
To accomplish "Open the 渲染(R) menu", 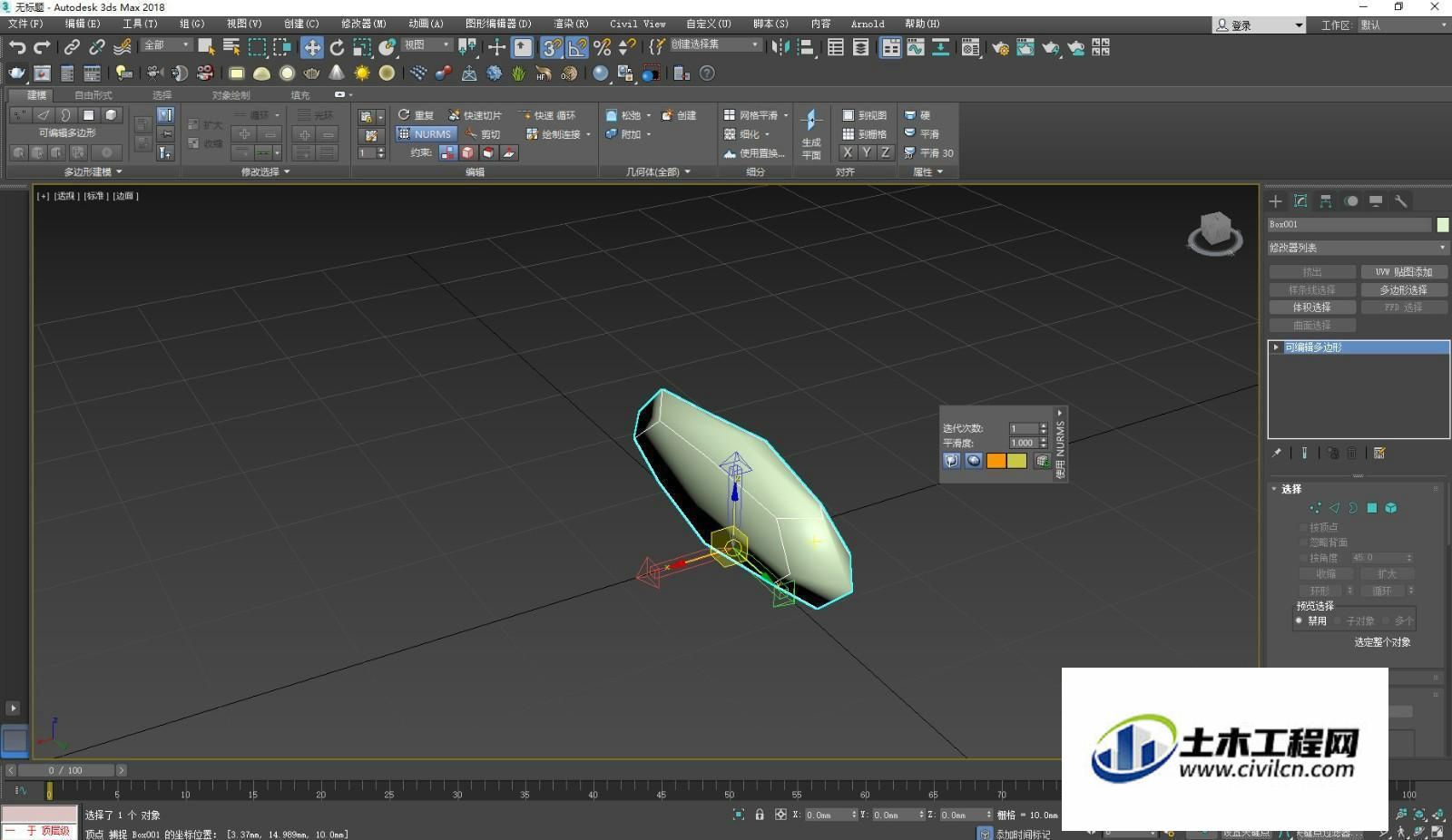I will [x=571, y=24].
